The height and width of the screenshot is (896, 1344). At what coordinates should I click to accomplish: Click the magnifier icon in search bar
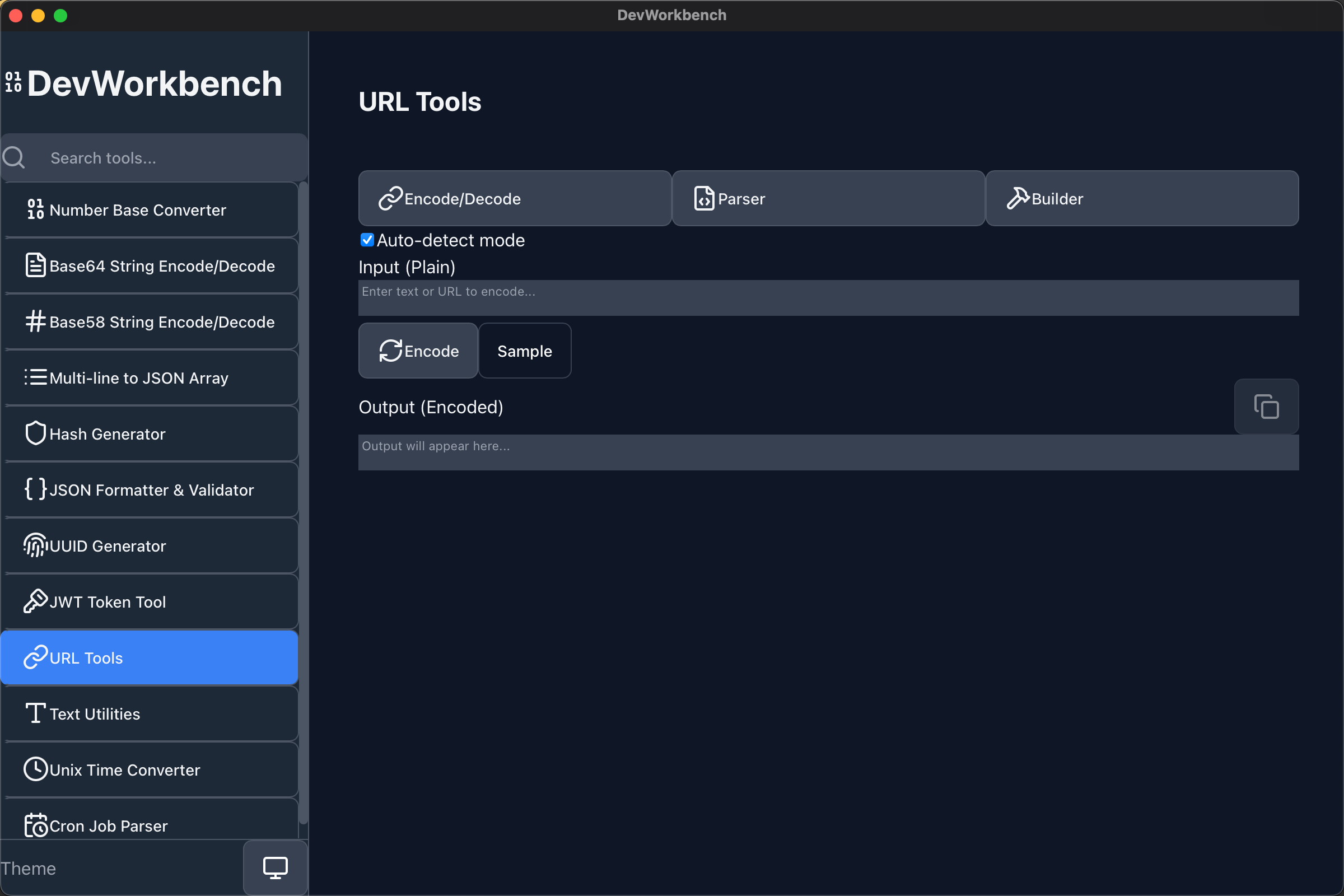13,158
